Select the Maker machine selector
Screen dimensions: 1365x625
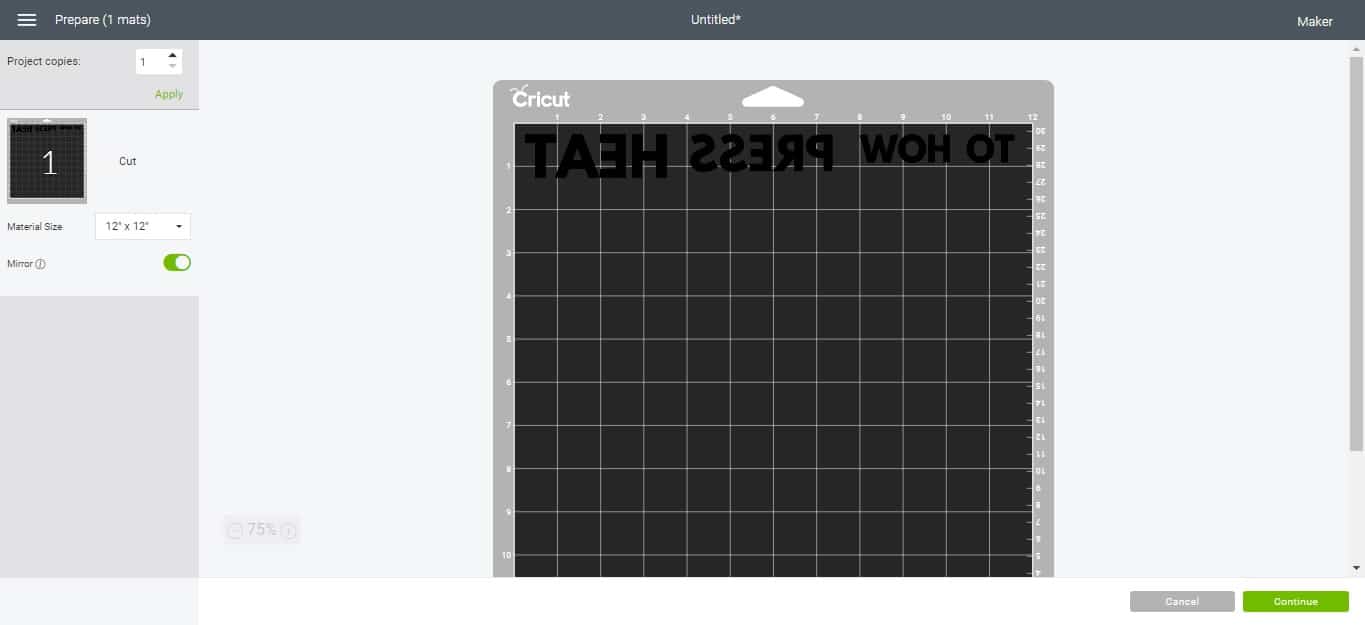click(x=1314, y=21)
